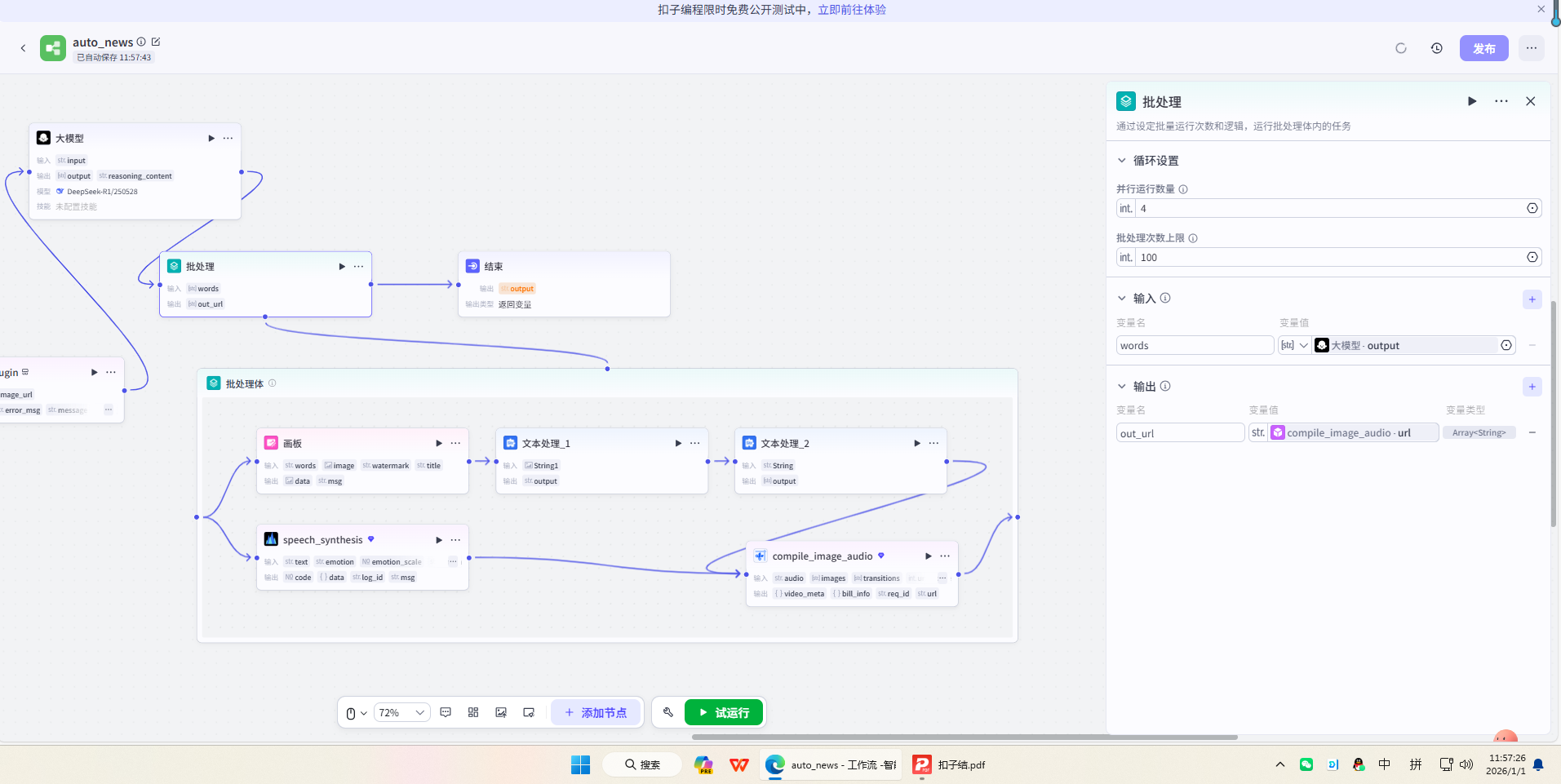Open 批处理体 info tooltip icon
Screen dimensions: 1561x784
pos(273,383)
